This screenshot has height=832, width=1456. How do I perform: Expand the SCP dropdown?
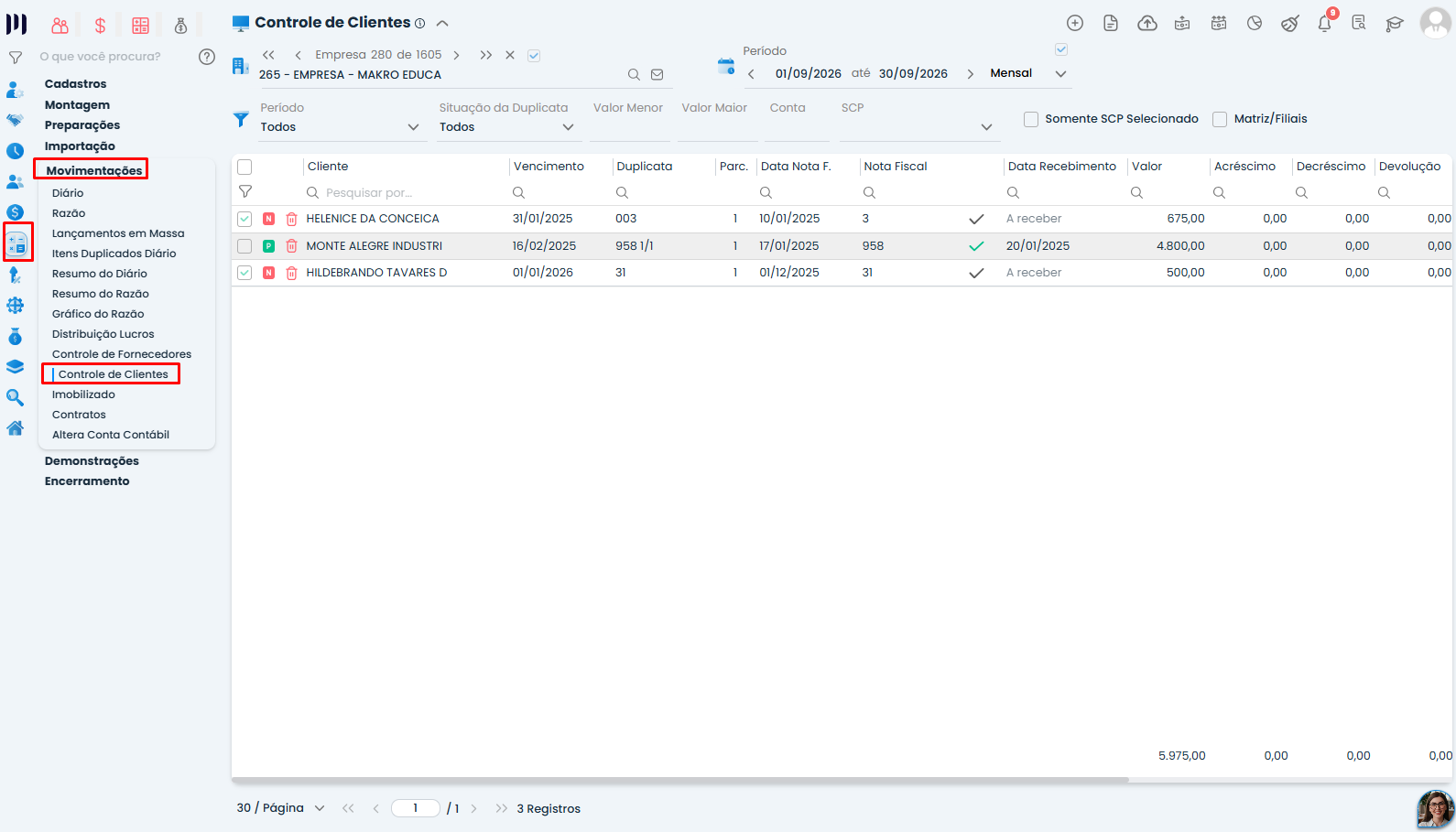(919, 127)
